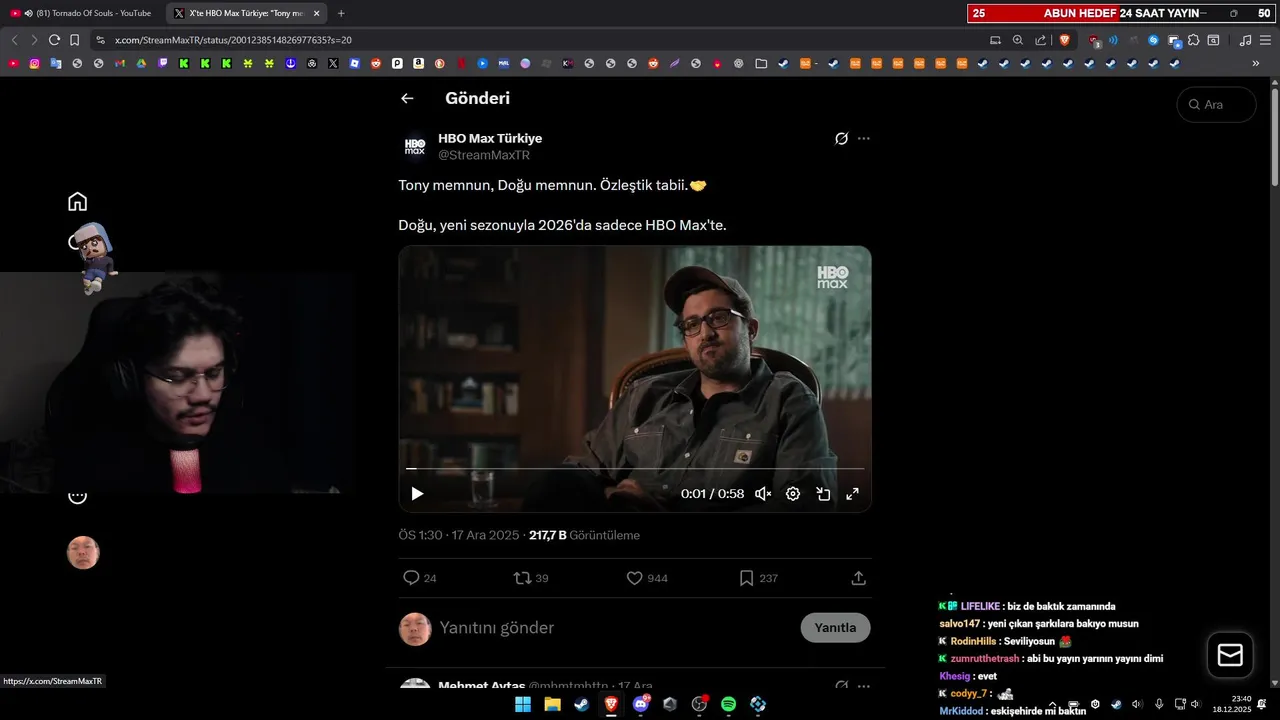
Task: Repost the post with 39 reposts
Action: (531, 578)
